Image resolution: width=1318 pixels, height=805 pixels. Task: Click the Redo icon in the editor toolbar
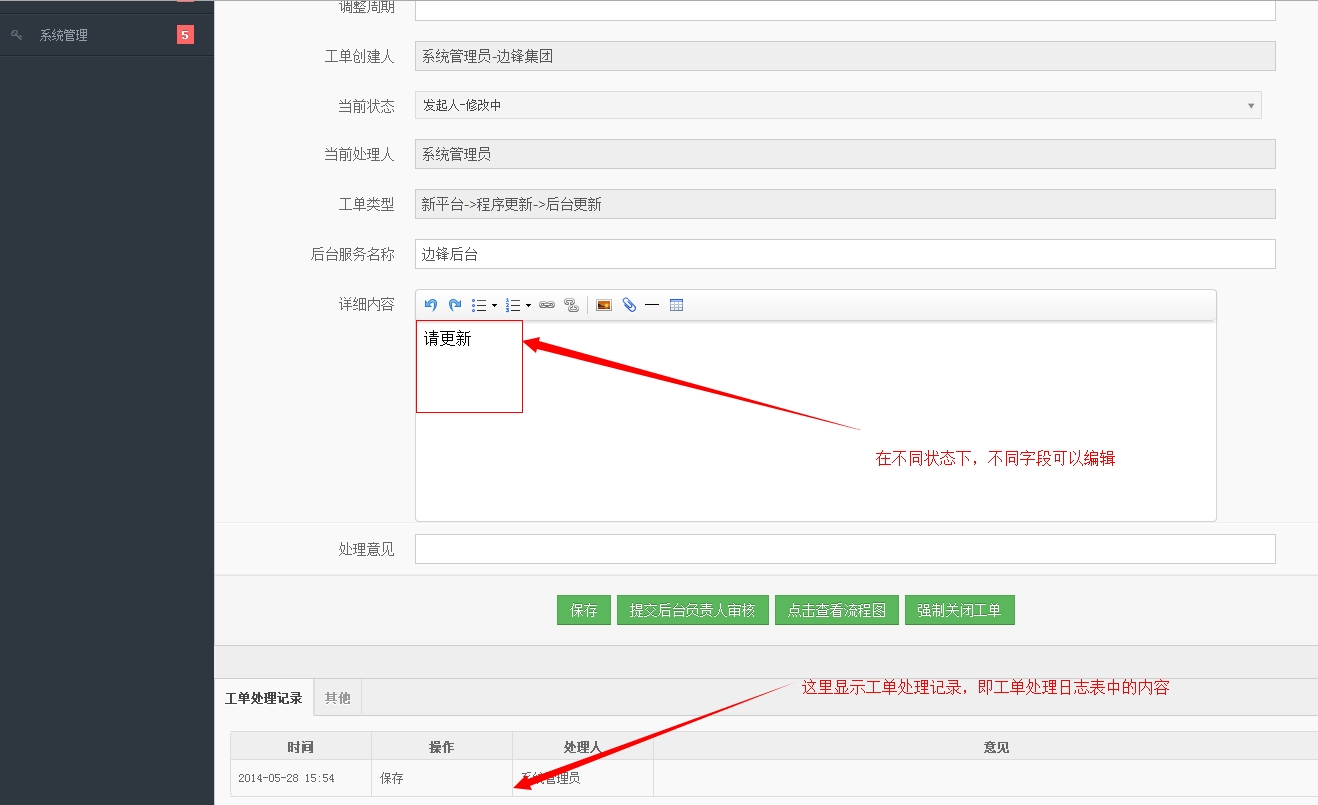pyautogui.click(x=455, y=305)
